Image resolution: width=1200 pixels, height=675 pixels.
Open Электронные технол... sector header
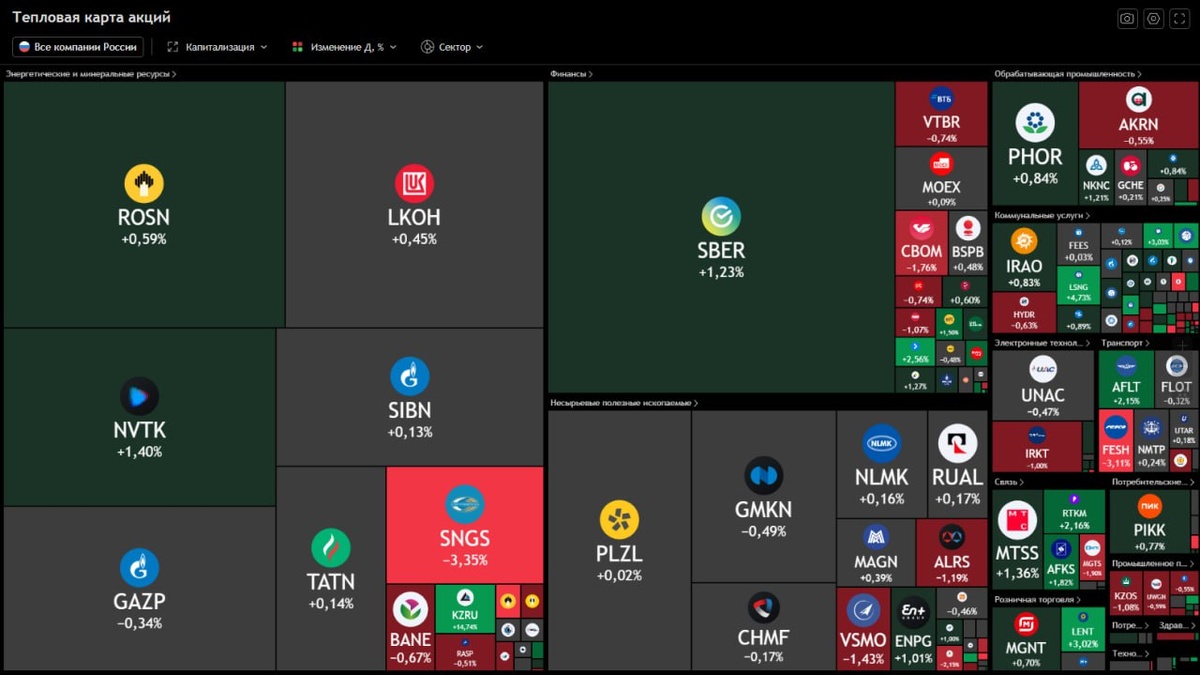(x=1042, y=343)
